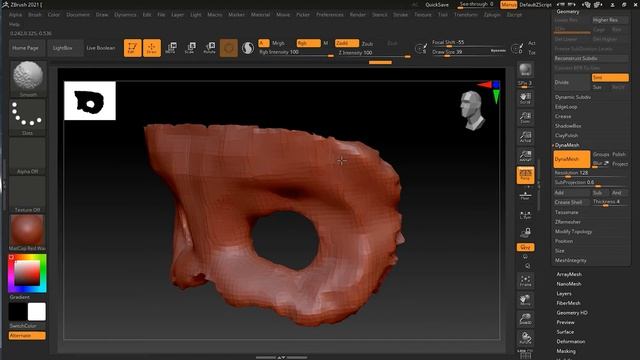The image size is (640, 360).
Task: Adjust the Draw Size slider
Action: pyautogui.click(x=469, y=52)
